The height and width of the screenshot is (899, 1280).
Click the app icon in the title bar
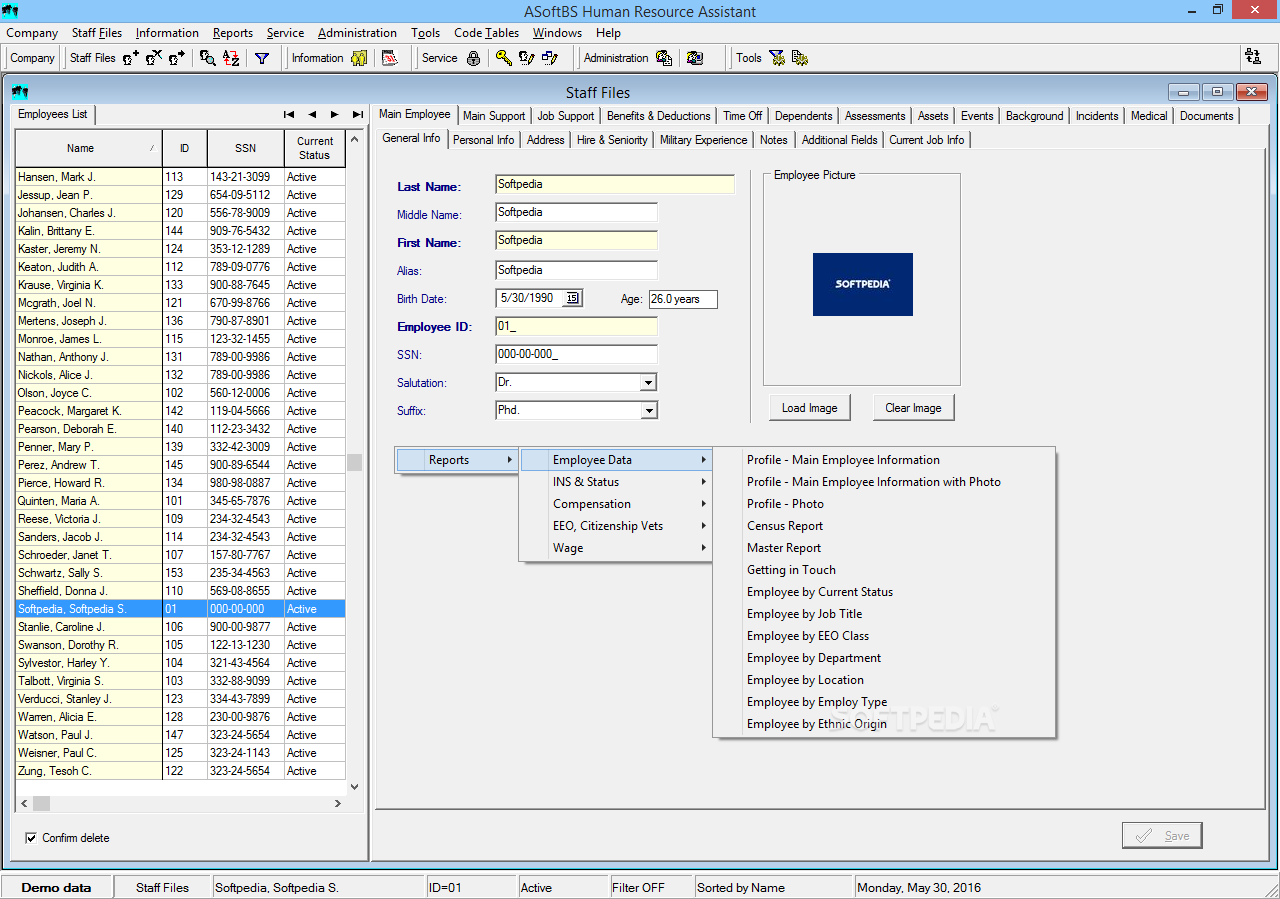[x=11, y=11]
